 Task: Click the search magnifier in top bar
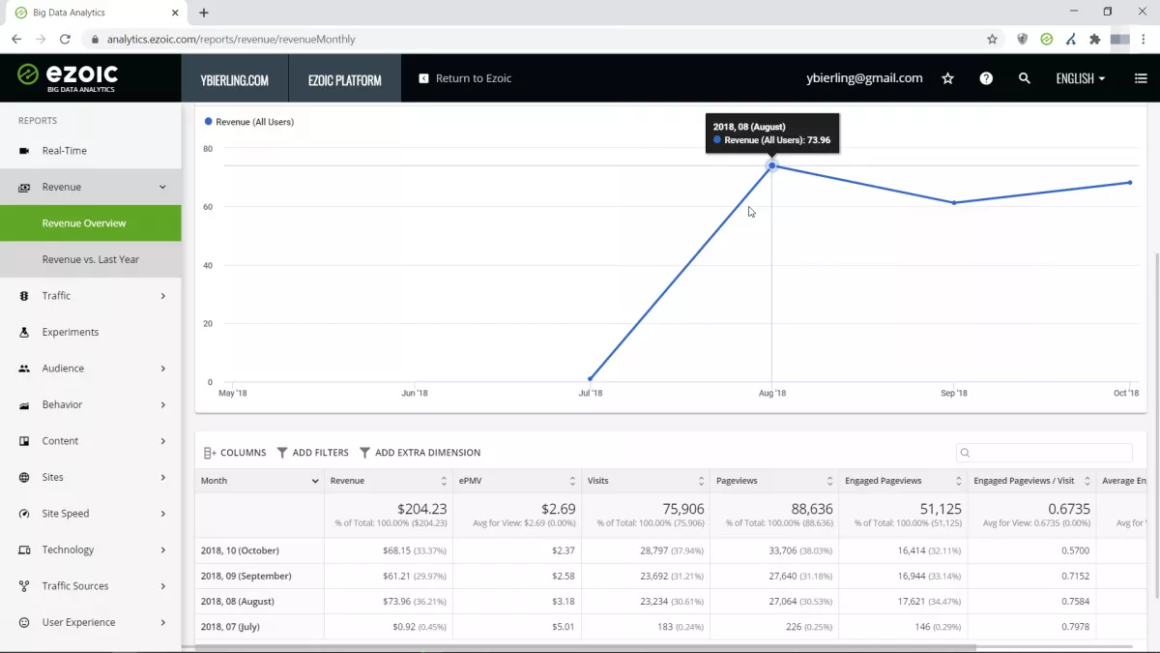(x=1024, y=78)
